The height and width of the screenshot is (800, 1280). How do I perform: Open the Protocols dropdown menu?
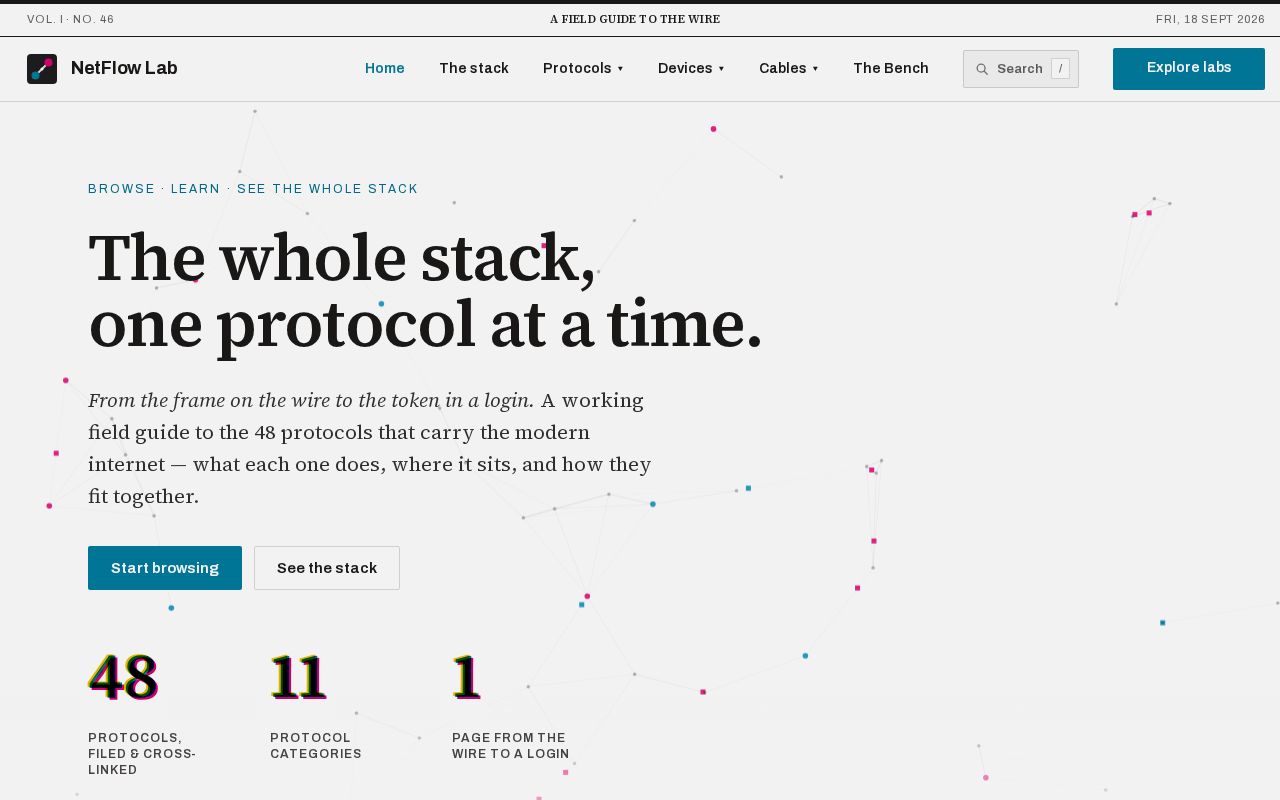[x=583, y=68]
